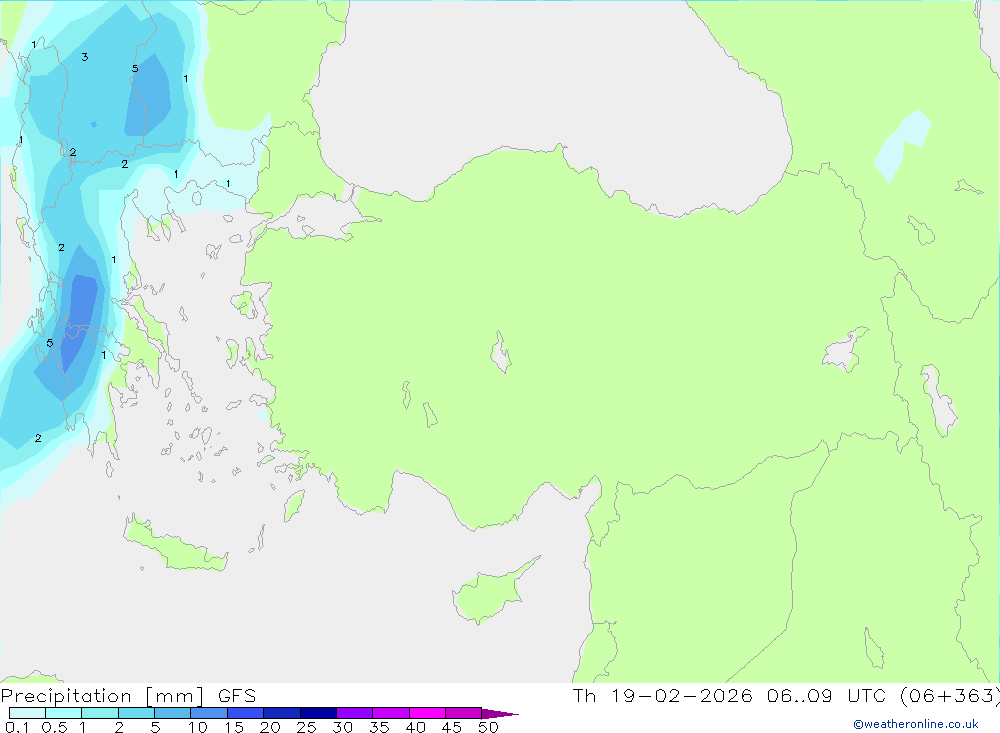Viewport: 1000px width, 733px height.
Task: Click the legend value label '40'
Action: pyautogui.click(x=415, y=727)
